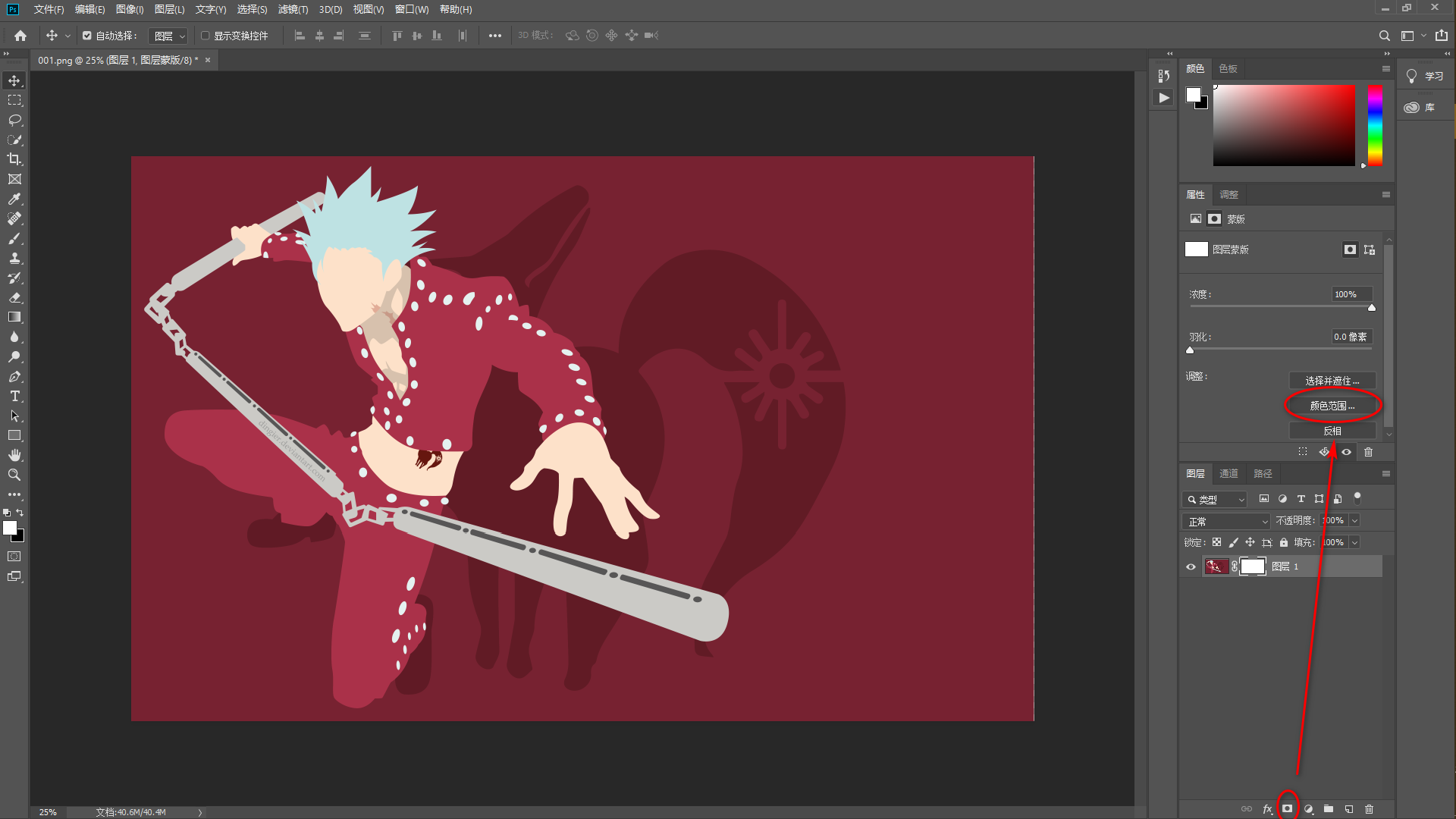Click the fx layer style icon
The image size is (1456, 819).
(x=1267, y=808)
